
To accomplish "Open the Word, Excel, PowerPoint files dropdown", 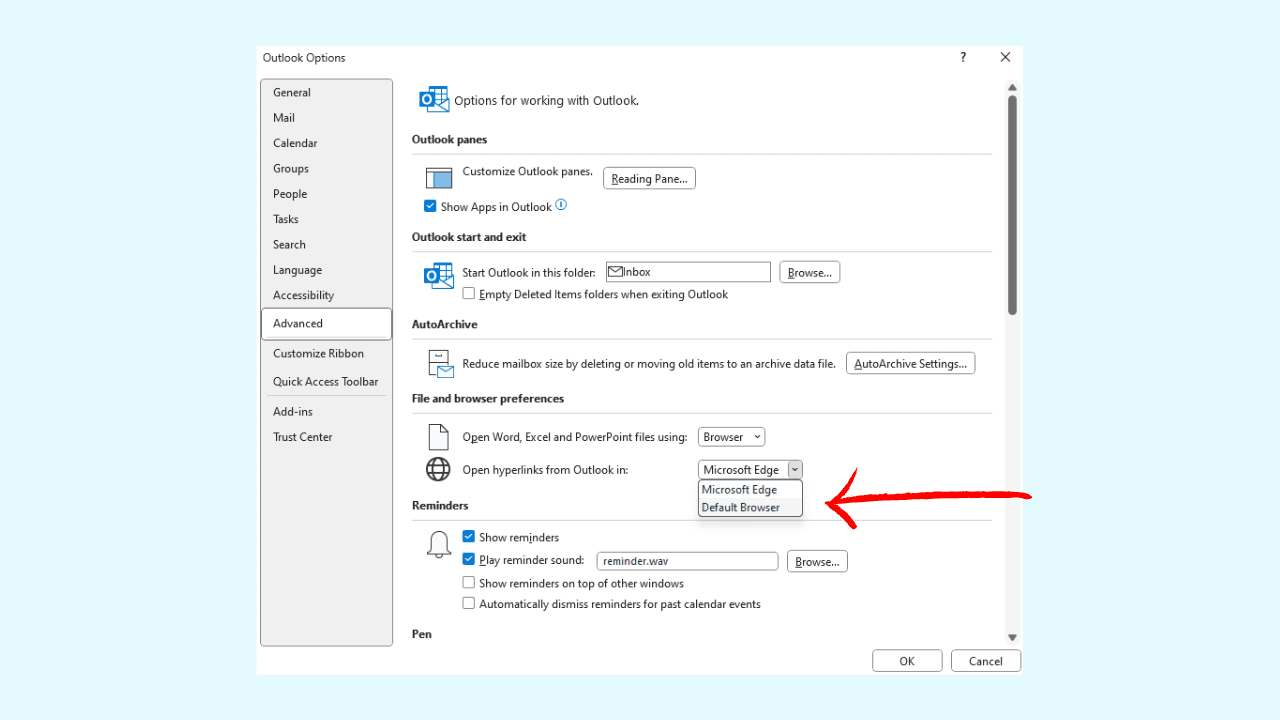I will 731,437.
